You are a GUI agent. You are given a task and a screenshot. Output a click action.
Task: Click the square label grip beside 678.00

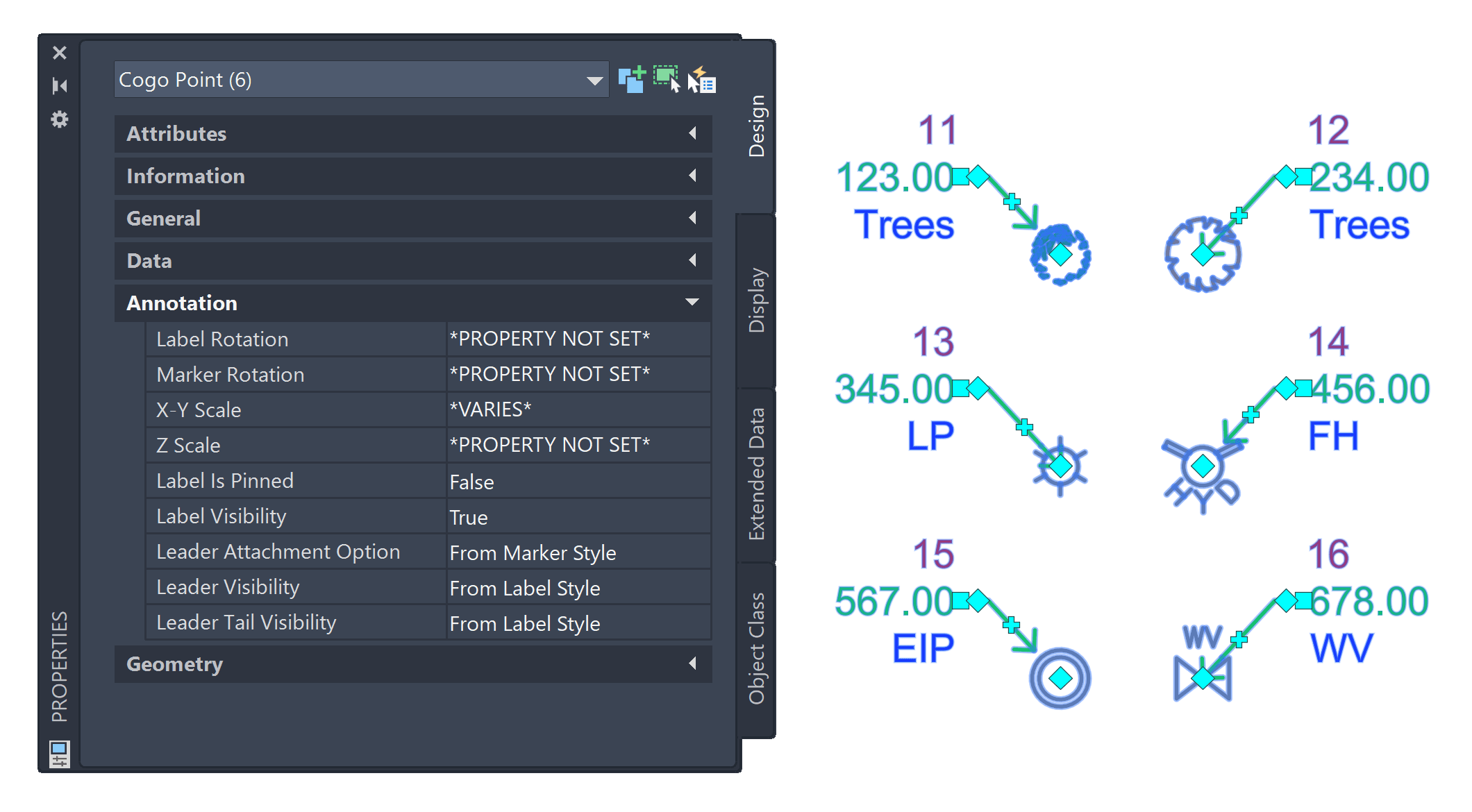[x=1303, y=601]
